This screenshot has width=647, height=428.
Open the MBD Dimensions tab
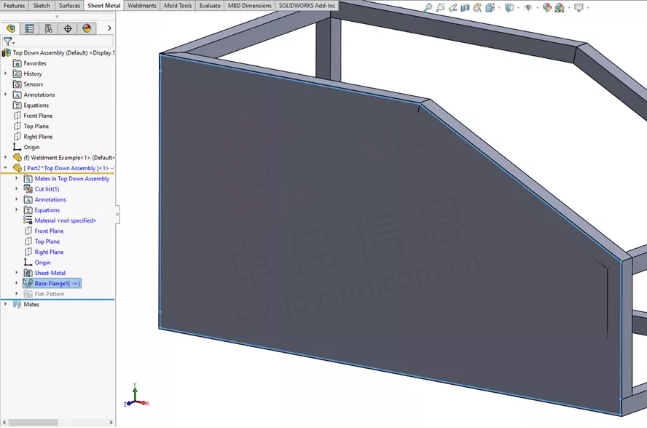point(250,5)
